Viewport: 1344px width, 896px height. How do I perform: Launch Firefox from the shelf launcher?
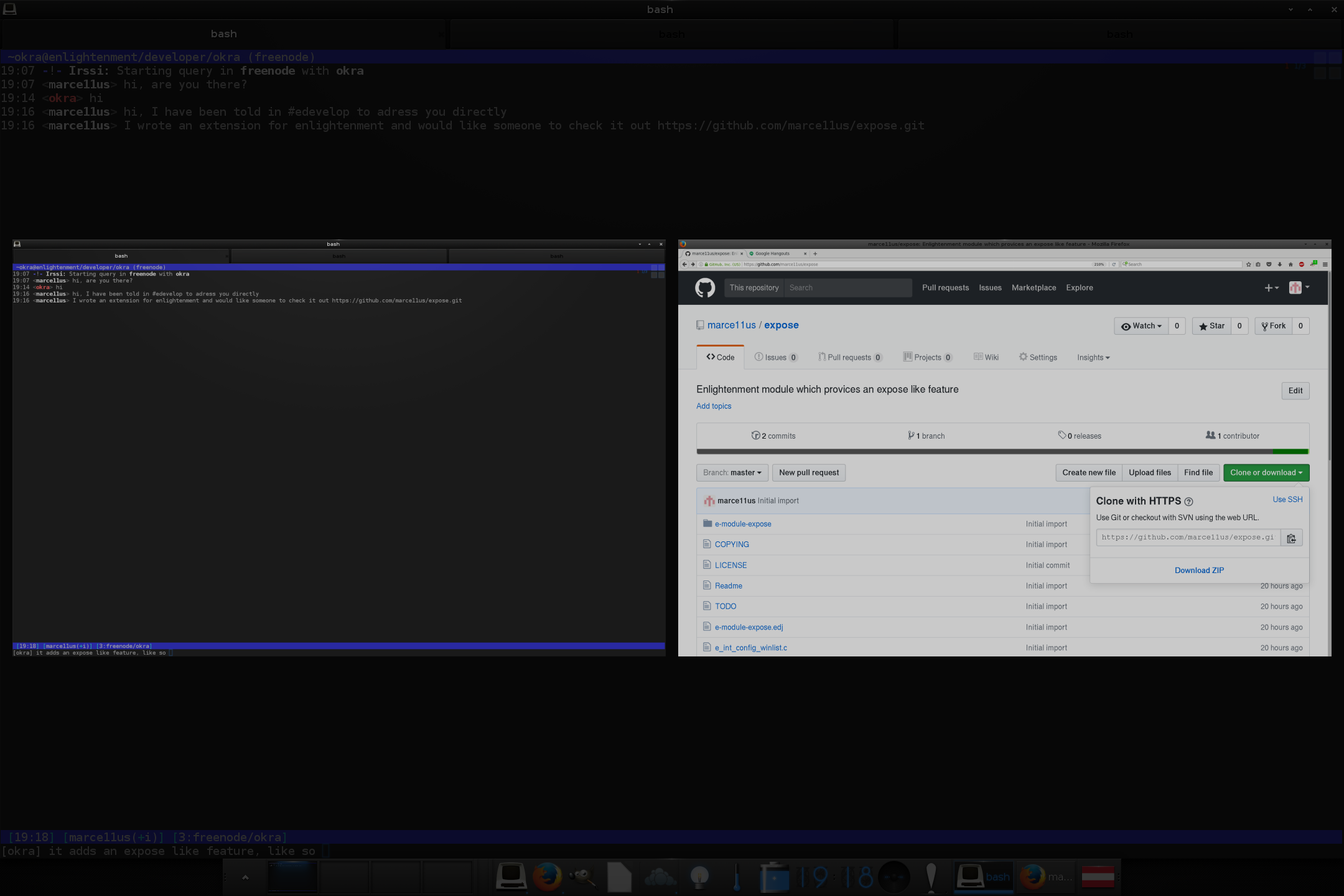pos(548,877)
